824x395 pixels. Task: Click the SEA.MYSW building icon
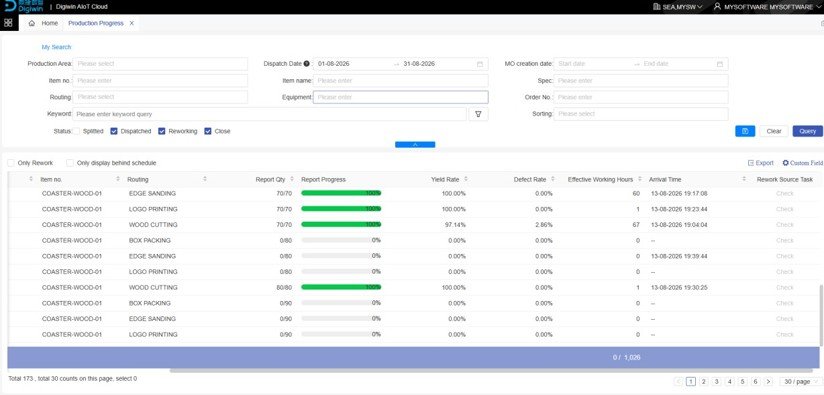pyautogui.click(x=656, y=7)
